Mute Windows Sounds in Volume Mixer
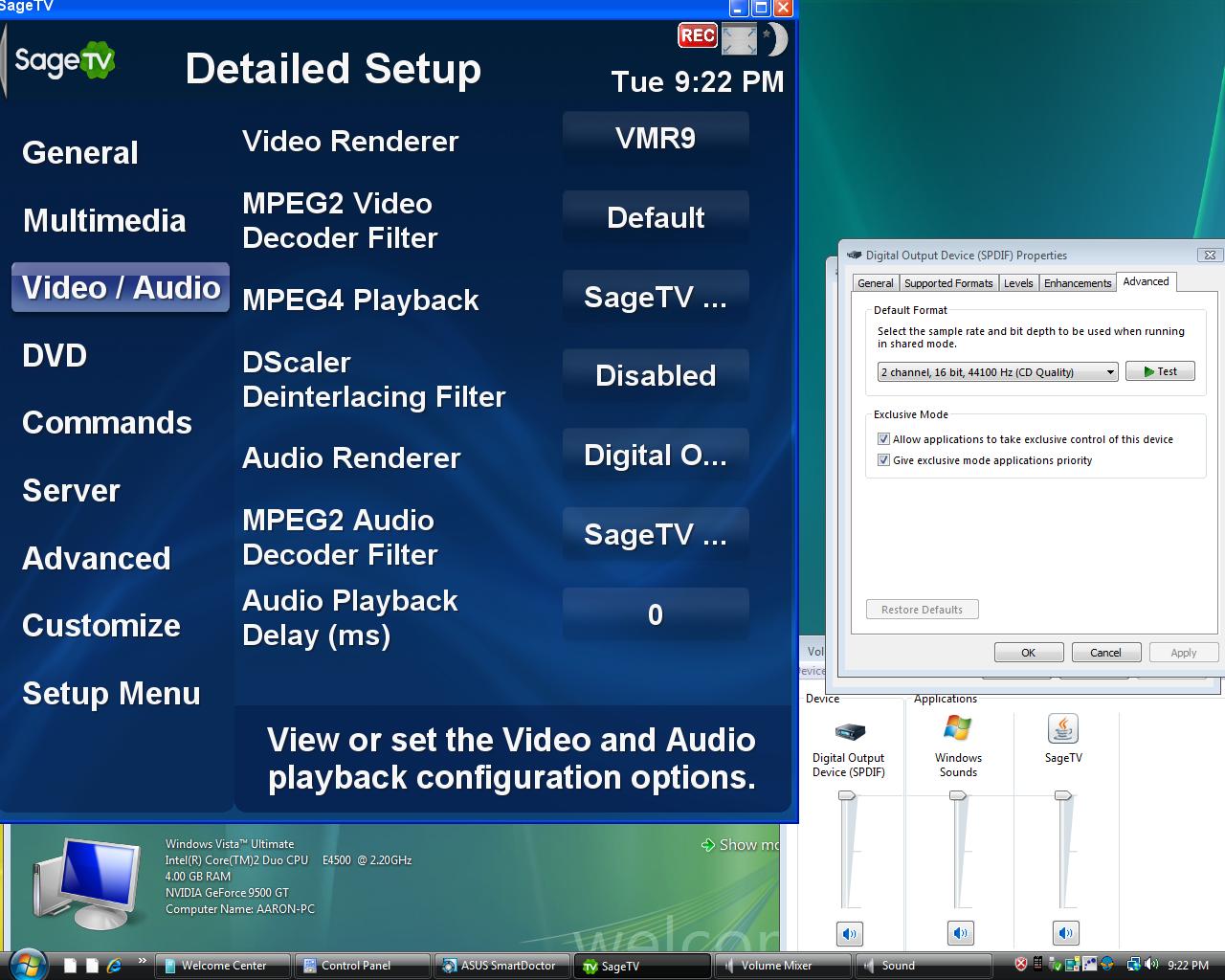This screenshot has height=980, width=1225. pos(960,932)
